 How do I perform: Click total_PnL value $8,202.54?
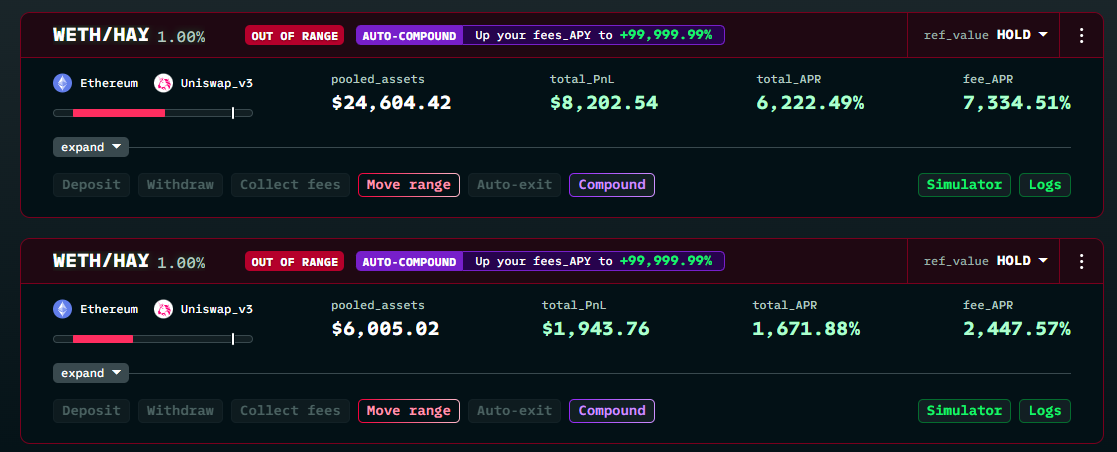[604, 103]
